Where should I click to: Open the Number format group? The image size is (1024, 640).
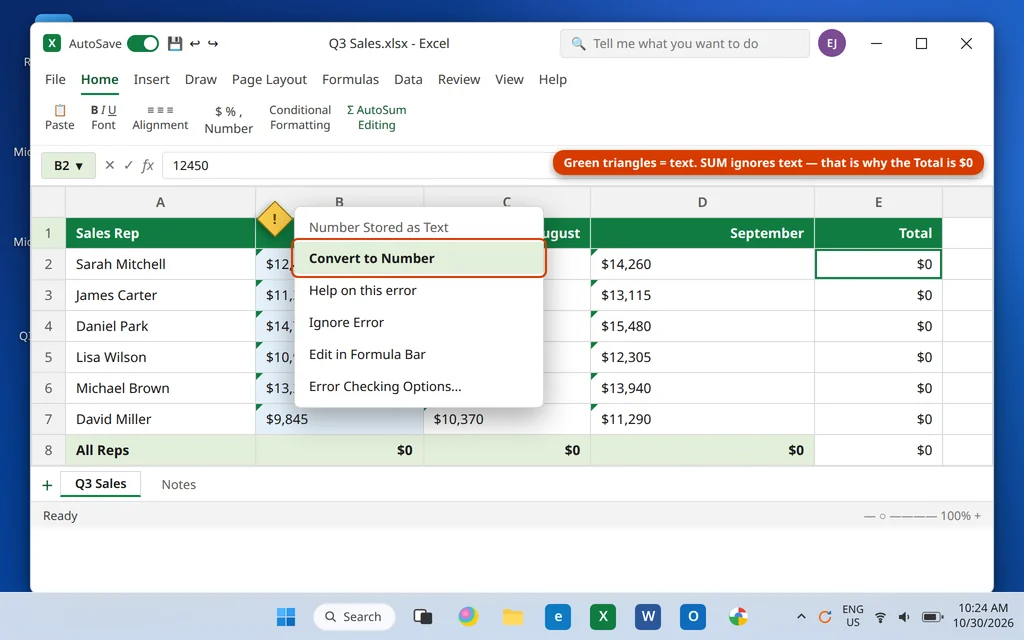coord(229,120)
